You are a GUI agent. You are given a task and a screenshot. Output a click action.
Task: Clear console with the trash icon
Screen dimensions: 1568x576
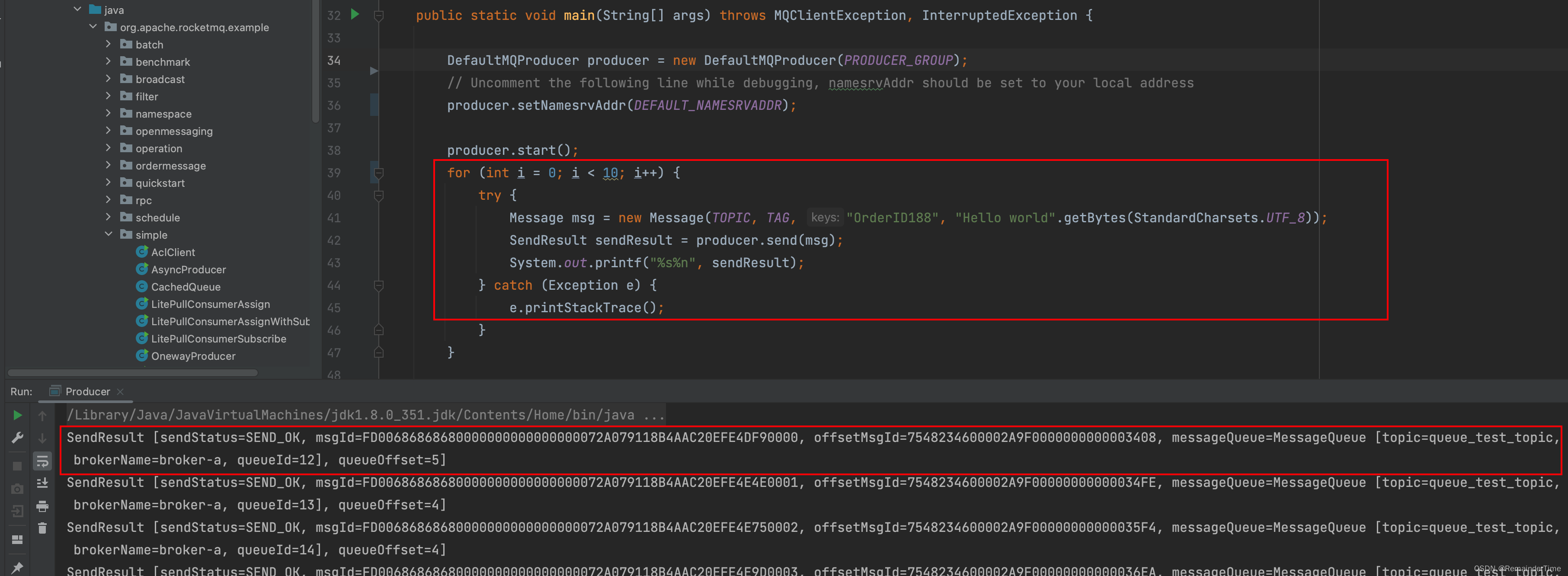[42, 528]
